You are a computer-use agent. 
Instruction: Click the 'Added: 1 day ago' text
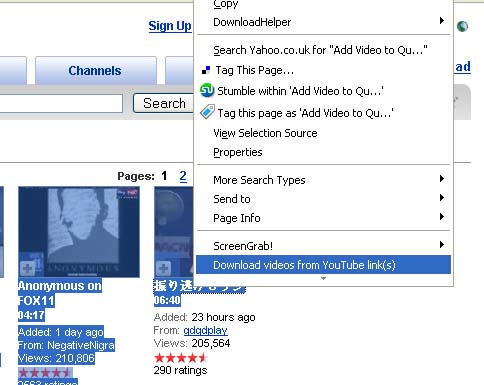coord(61,332)
